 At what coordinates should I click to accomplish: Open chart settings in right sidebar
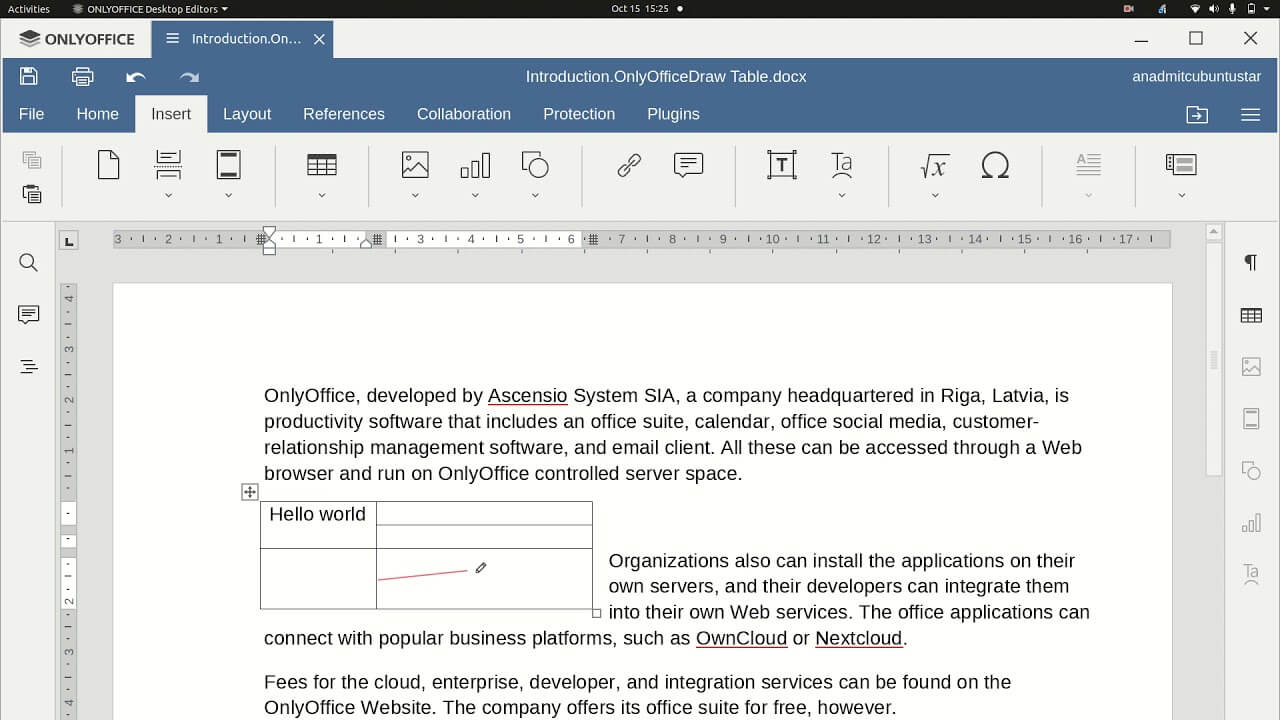pos(1251,522)
